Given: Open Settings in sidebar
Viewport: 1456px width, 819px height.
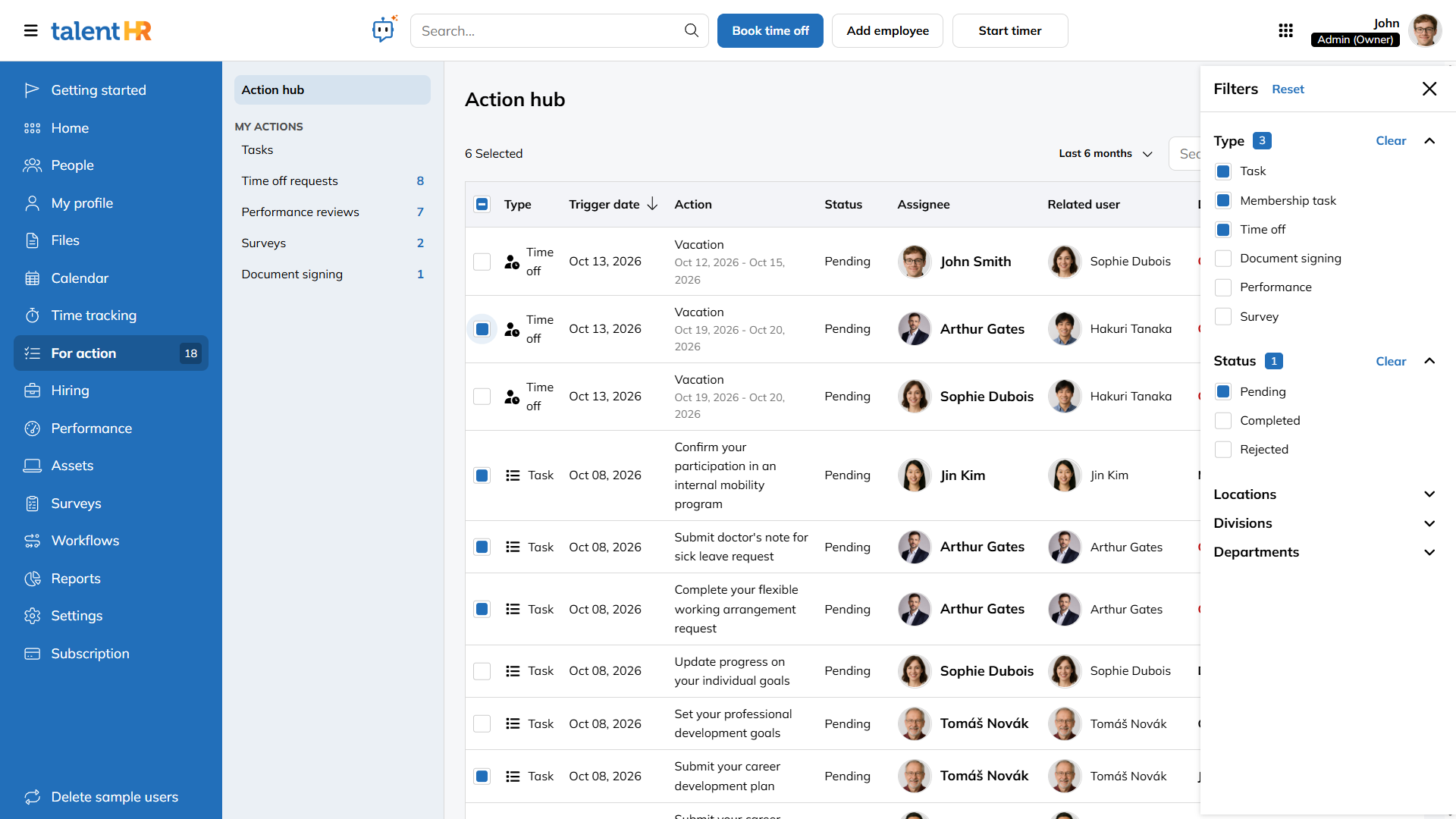Looking at the screenshot, I should tap(111, 616).
